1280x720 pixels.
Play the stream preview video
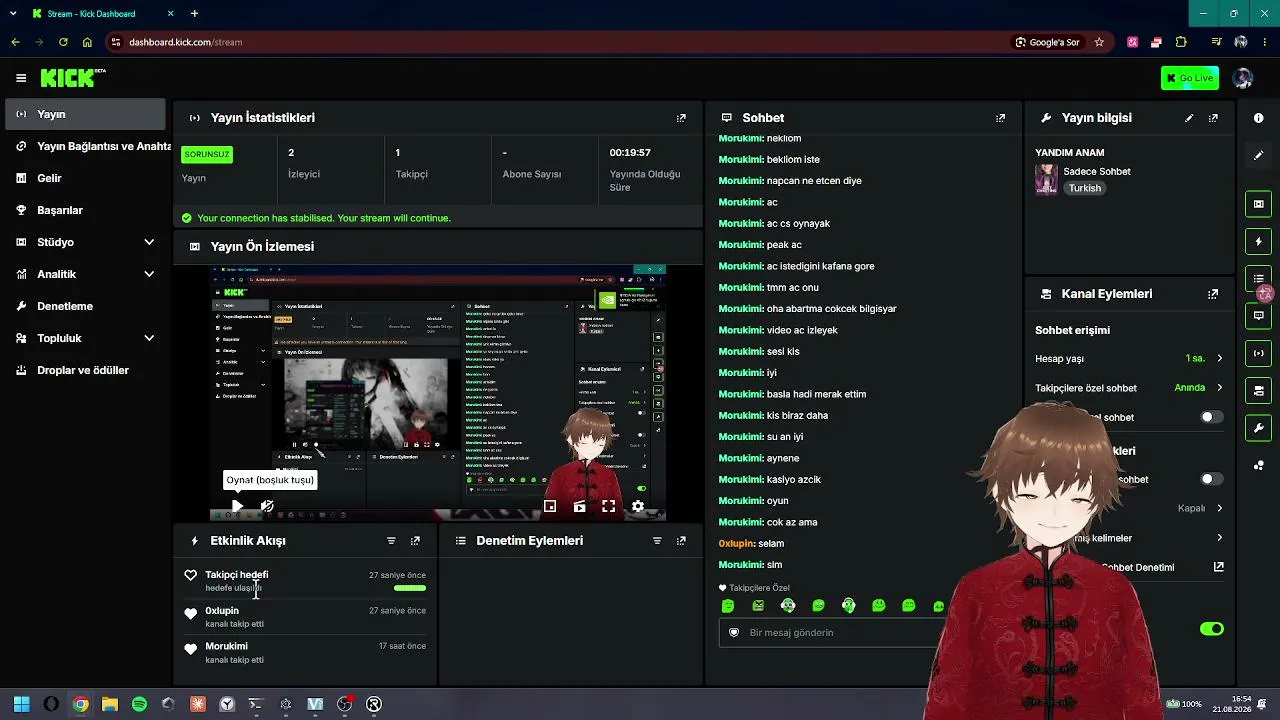[x=237, y=507]
